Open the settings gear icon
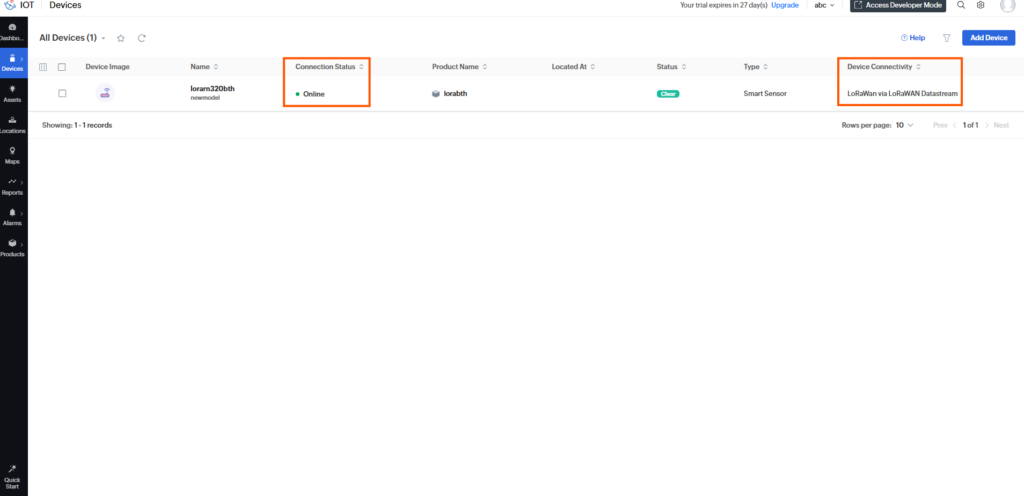1024x496 pixels. (980, 5)
